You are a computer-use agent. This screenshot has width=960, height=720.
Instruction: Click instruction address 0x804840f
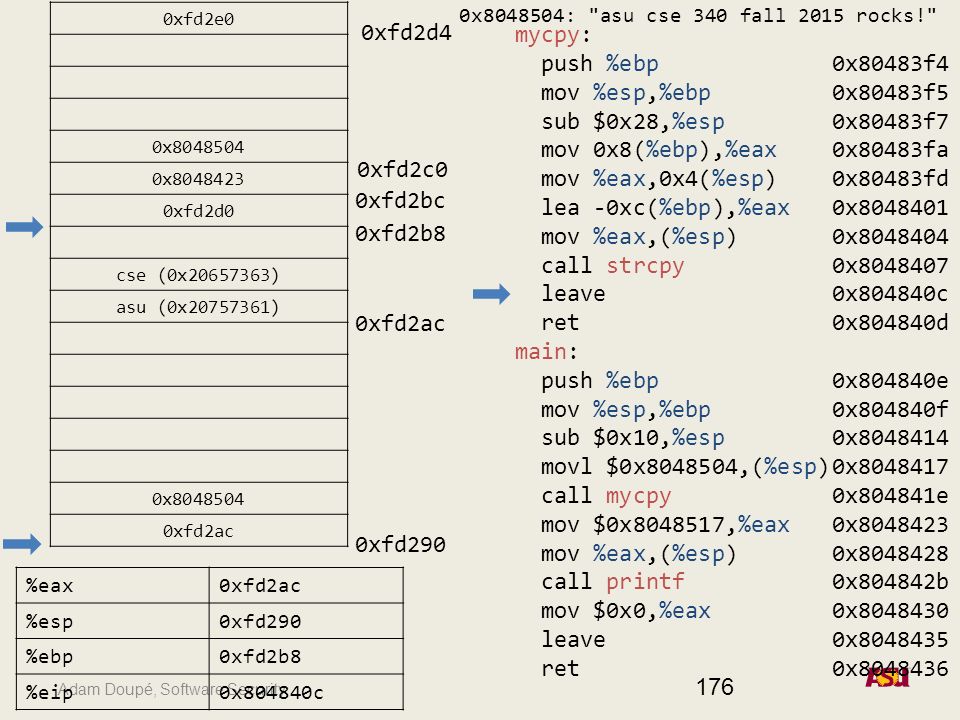coord(890,409)
